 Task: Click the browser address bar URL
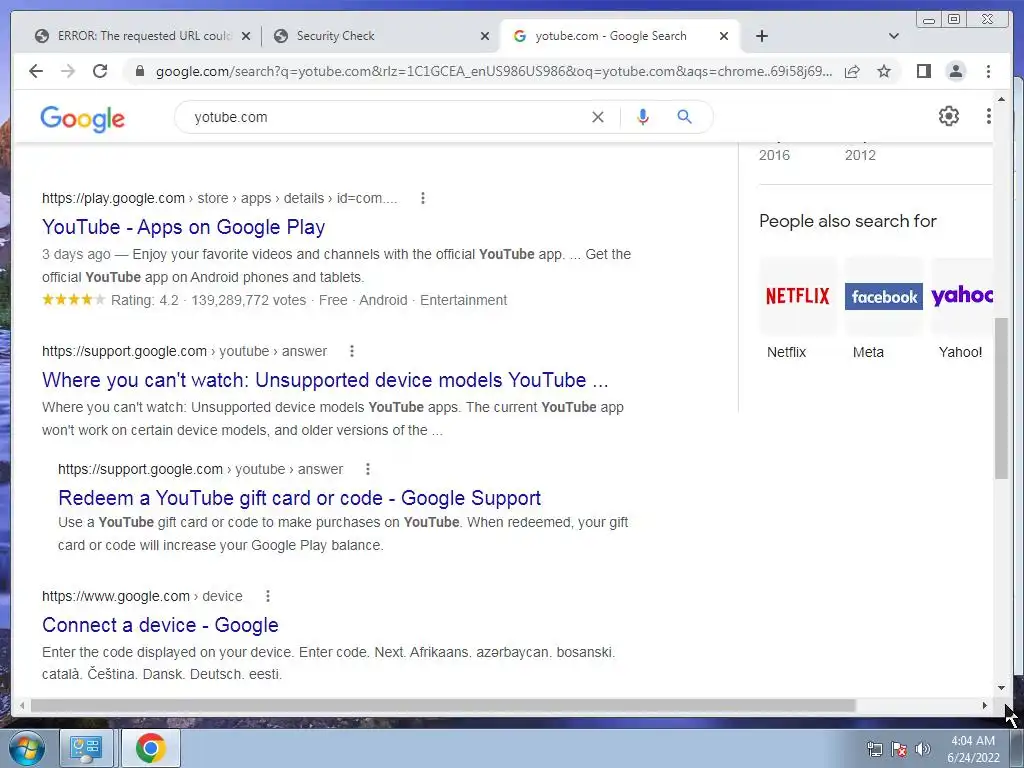pyautogui.click(x=494, y=71)
